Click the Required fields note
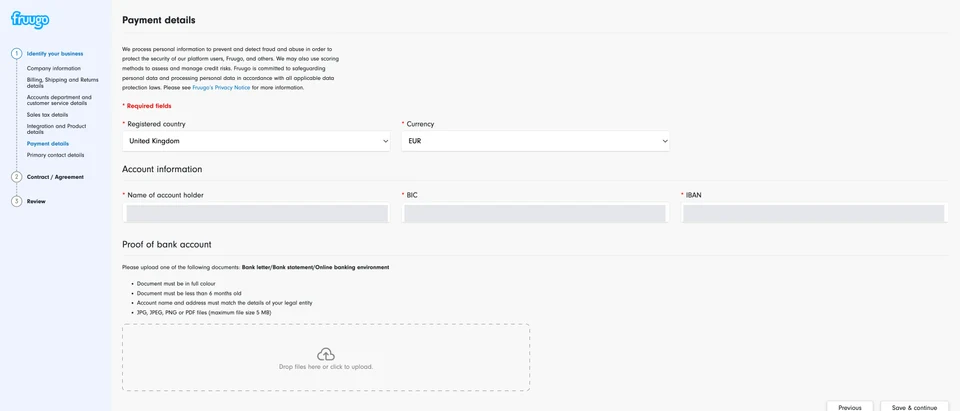The width and height of the screenshot is (960, 411). point(147,106)
